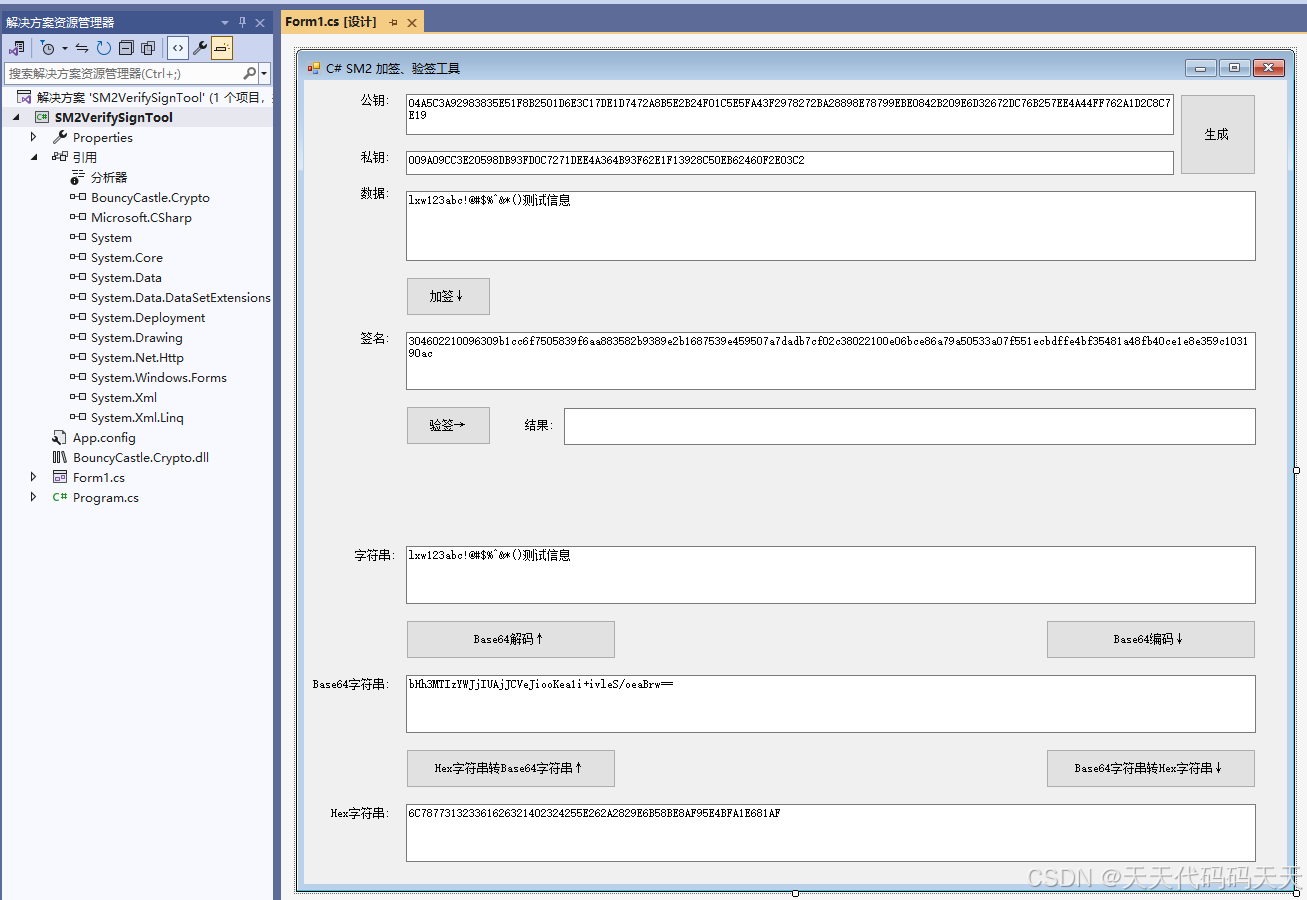Screen dimensions: 1307x900
Task: Click the Base64编码 button
Action: point(1150,639)
